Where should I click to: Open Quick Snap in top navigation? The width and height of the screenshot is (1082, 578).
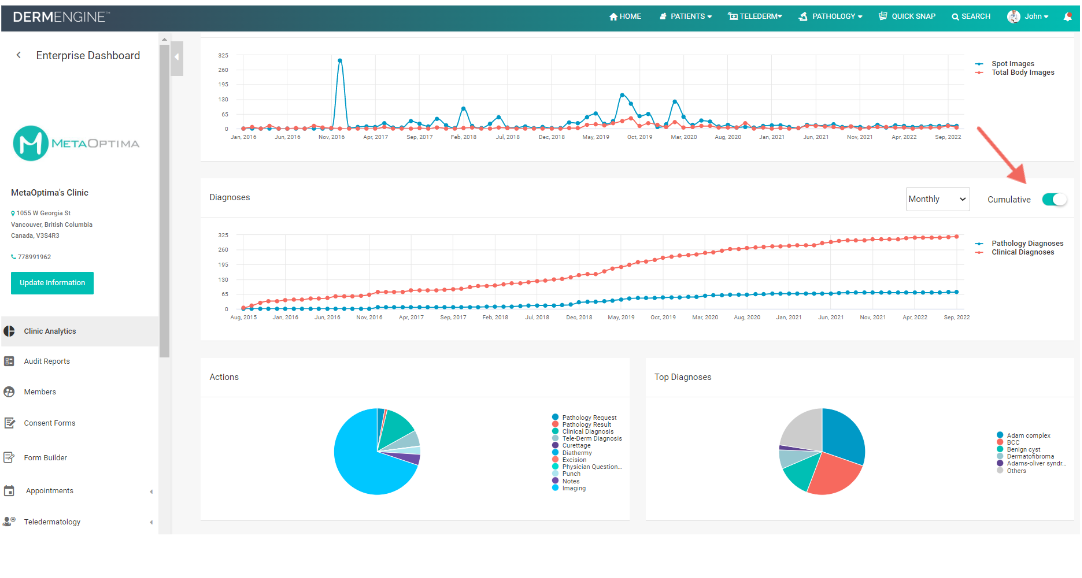[907, 17]
